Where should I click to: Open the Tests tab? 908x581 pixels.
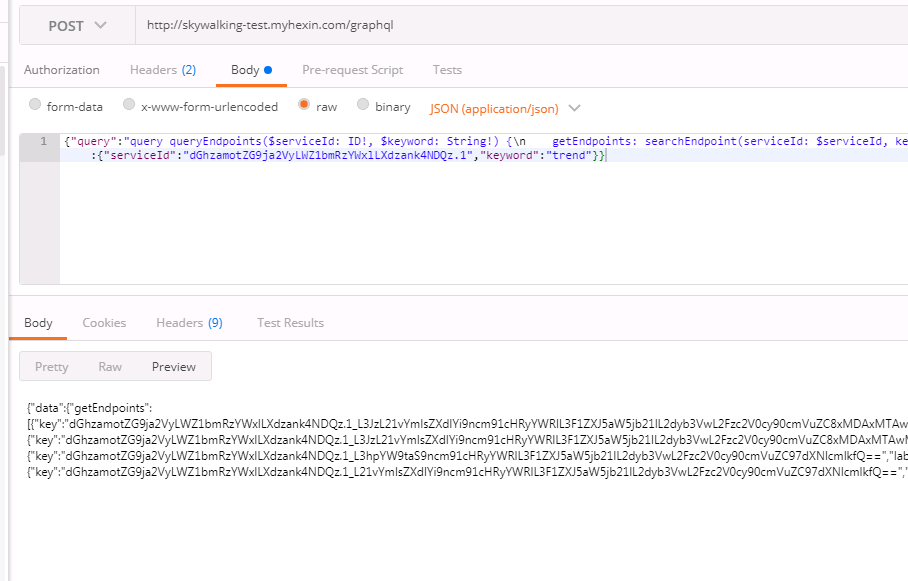[x=447, y=70]
